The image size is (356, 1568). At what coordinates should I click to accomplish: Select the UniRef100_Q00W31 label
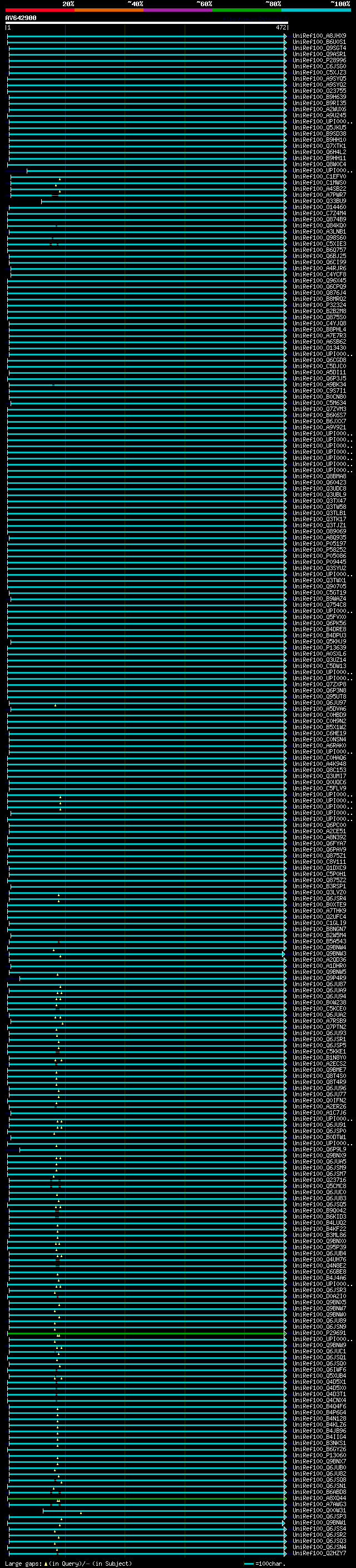coord(319,1510)
